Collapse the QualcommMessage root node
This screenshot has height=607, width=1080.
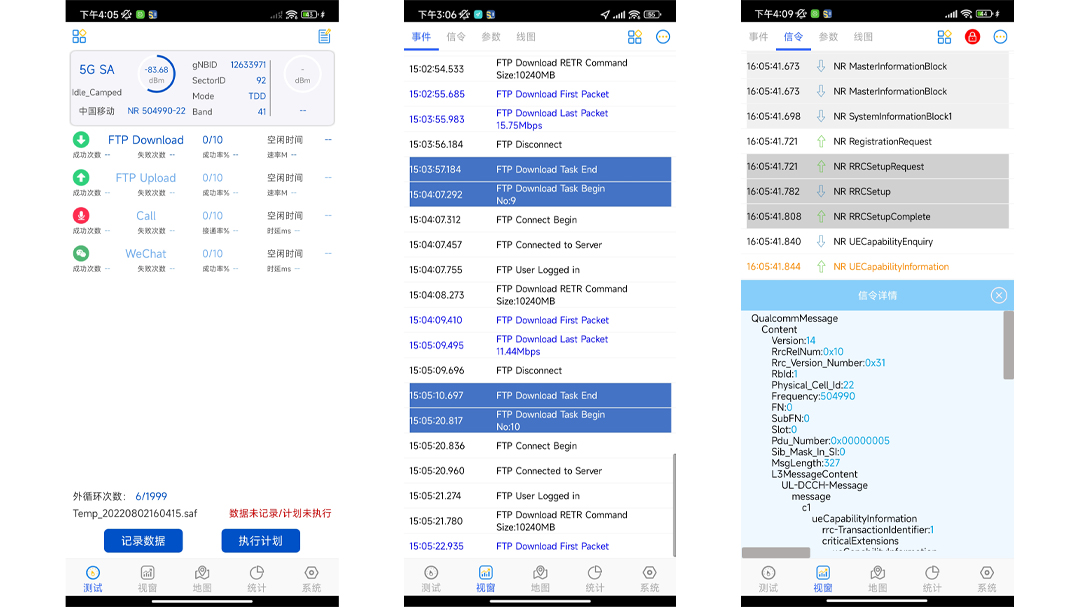[x=794, y=319]
